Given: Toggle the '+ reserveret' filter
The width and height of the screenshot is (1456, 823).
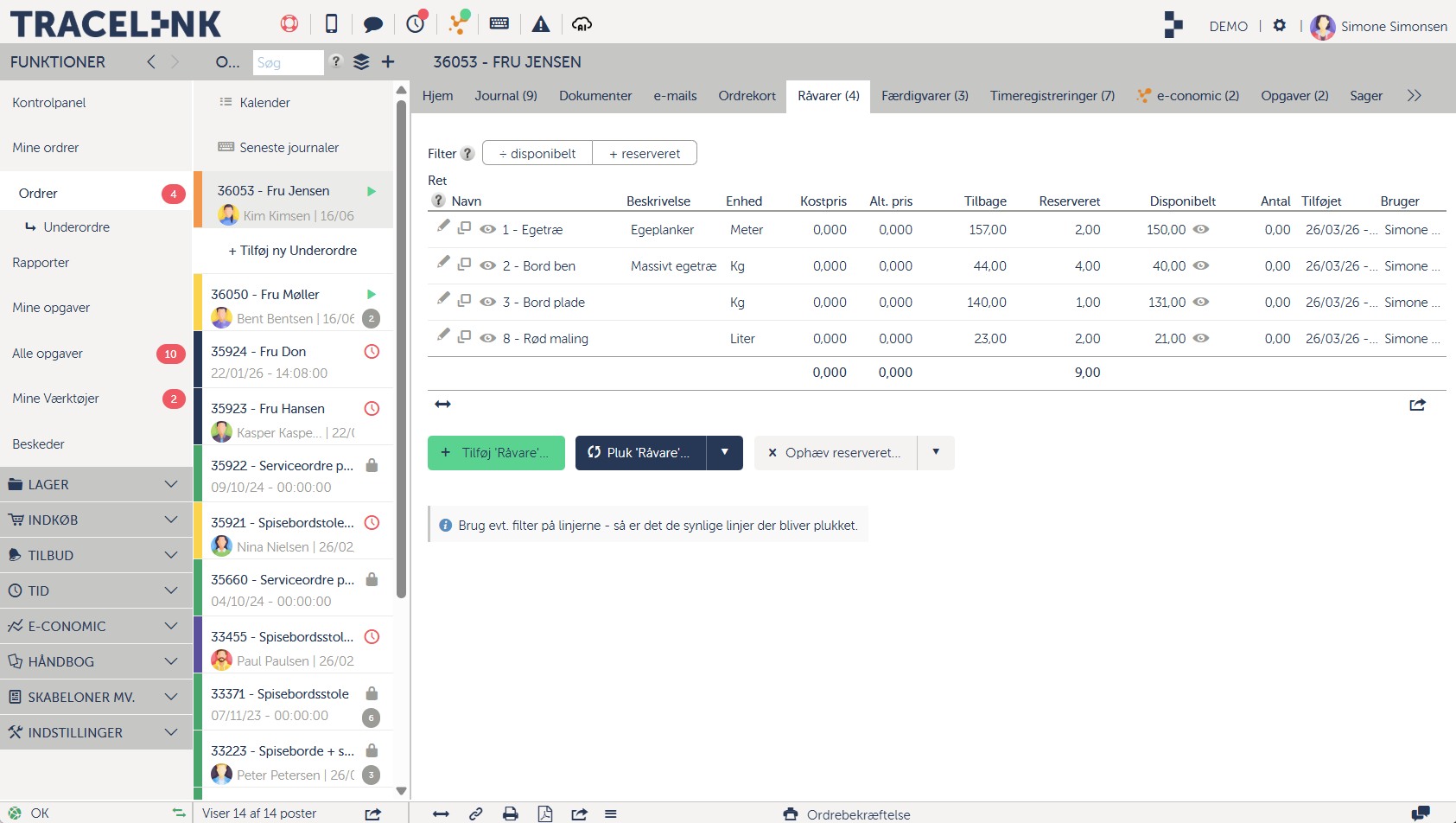Looking at the screenshot, I should tap(645, 153).
